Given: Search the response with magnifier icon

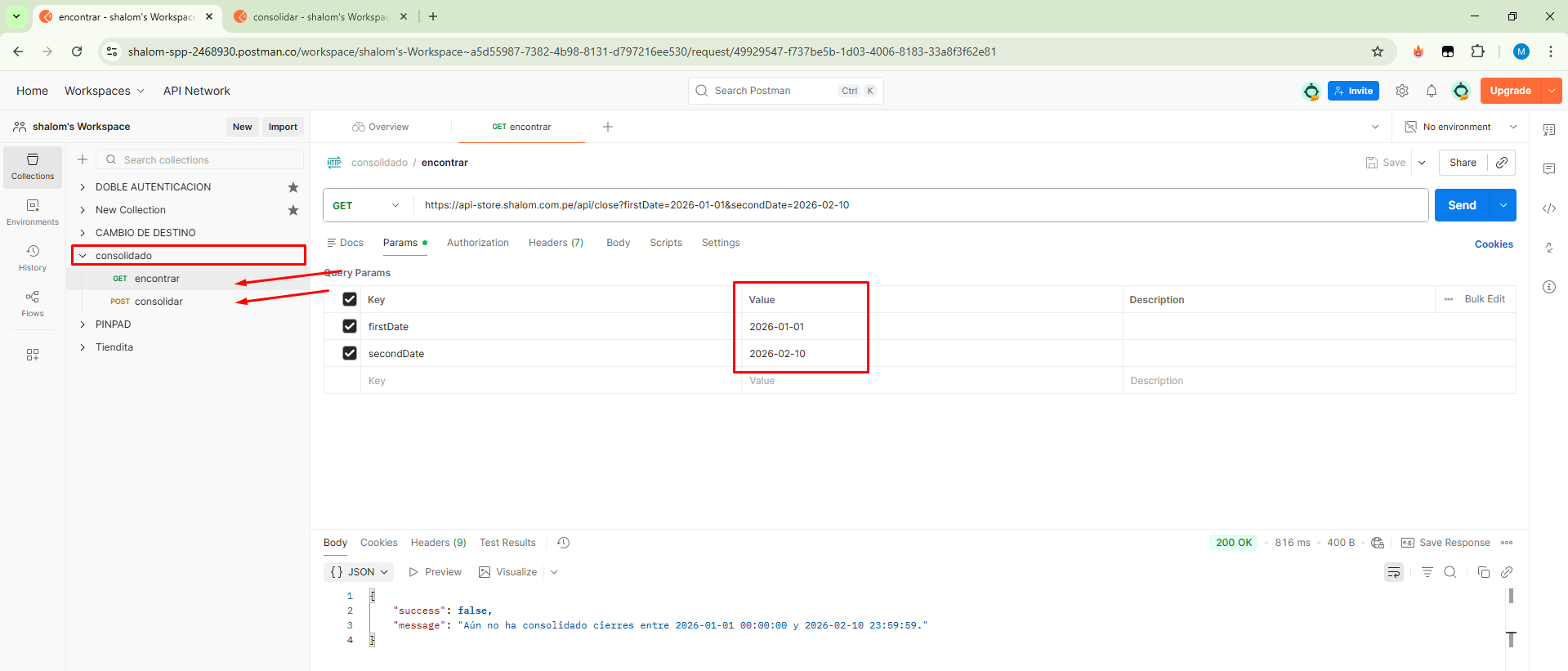Looking at the screenshot, I should 1450,572.
